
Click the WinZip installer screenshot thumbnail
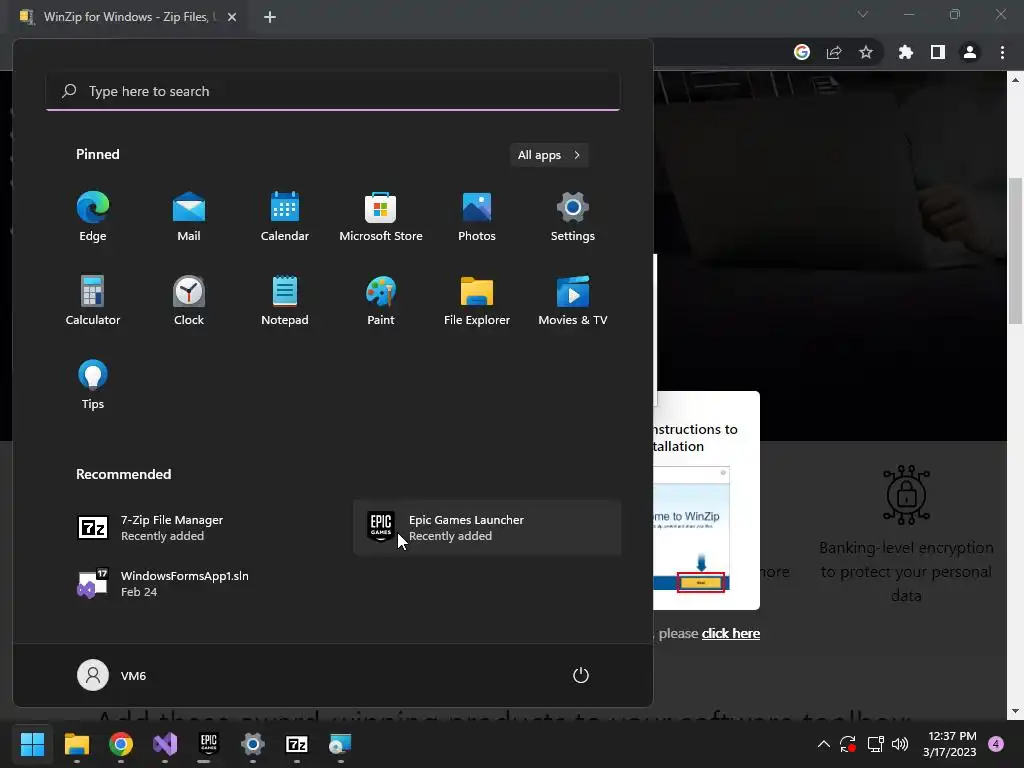coord(692,530)
